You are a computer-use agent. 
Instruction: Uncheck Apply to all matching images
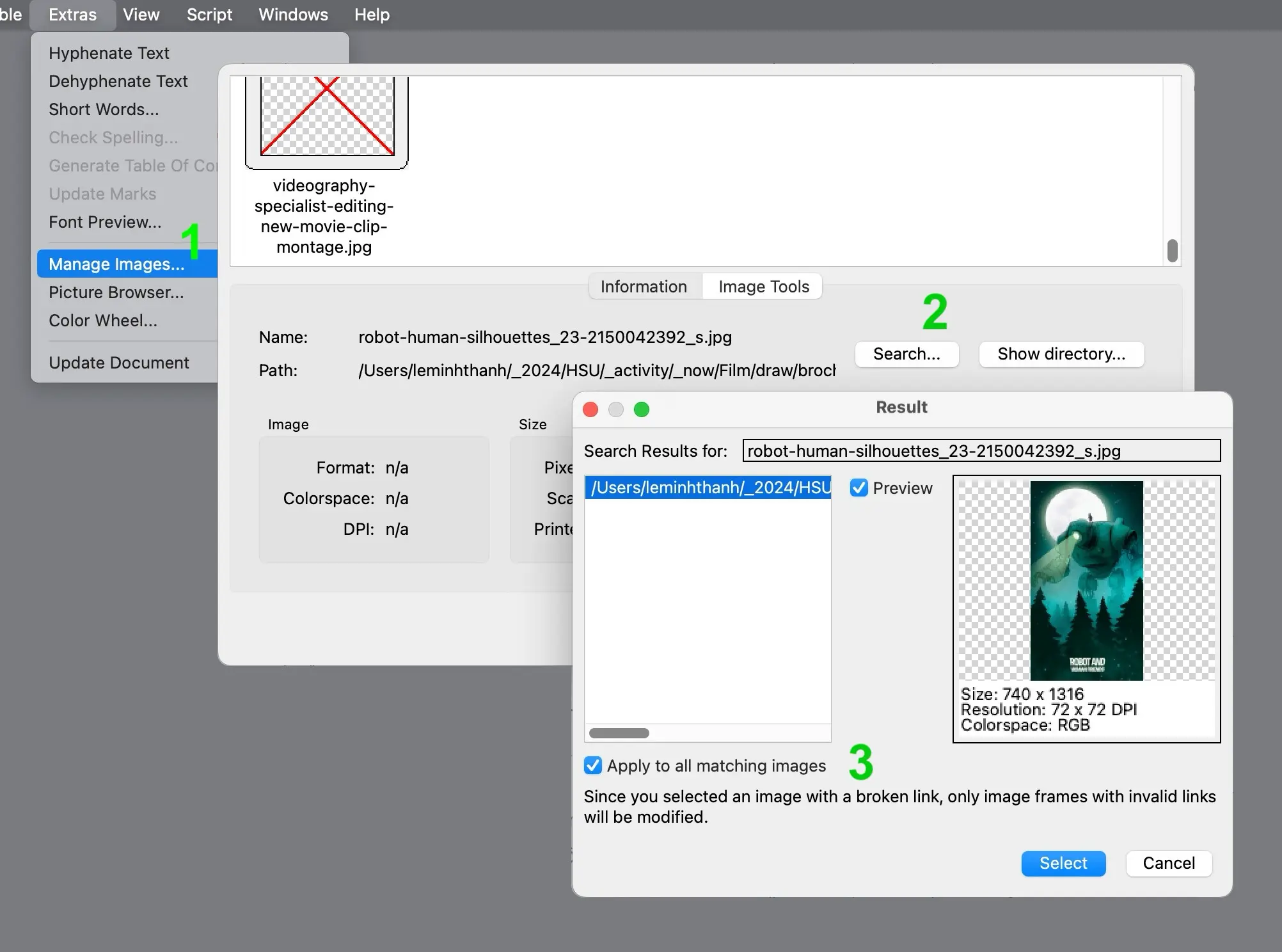point(593,766)
